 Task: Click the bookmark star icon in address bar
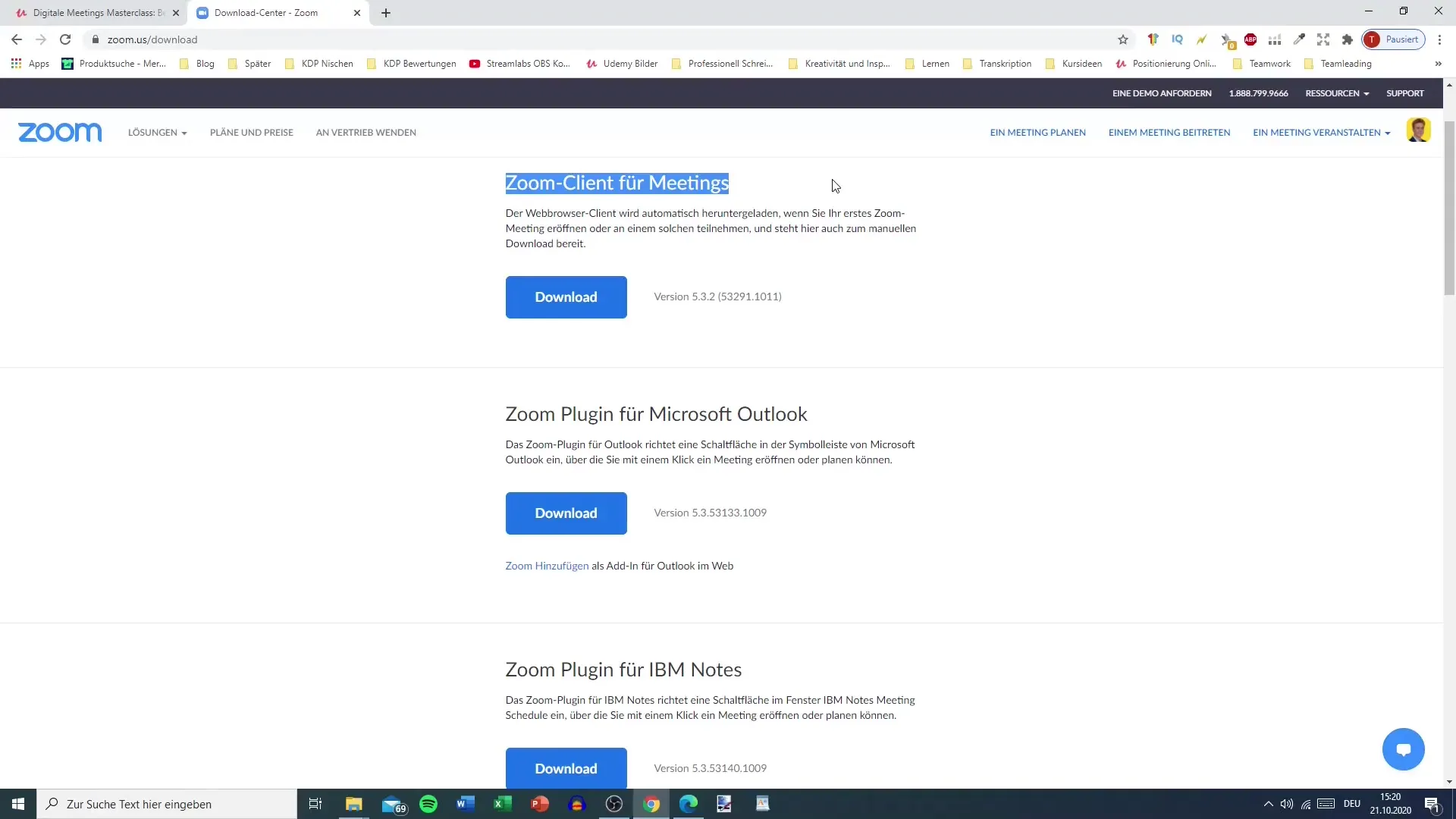pos(1124,40)
